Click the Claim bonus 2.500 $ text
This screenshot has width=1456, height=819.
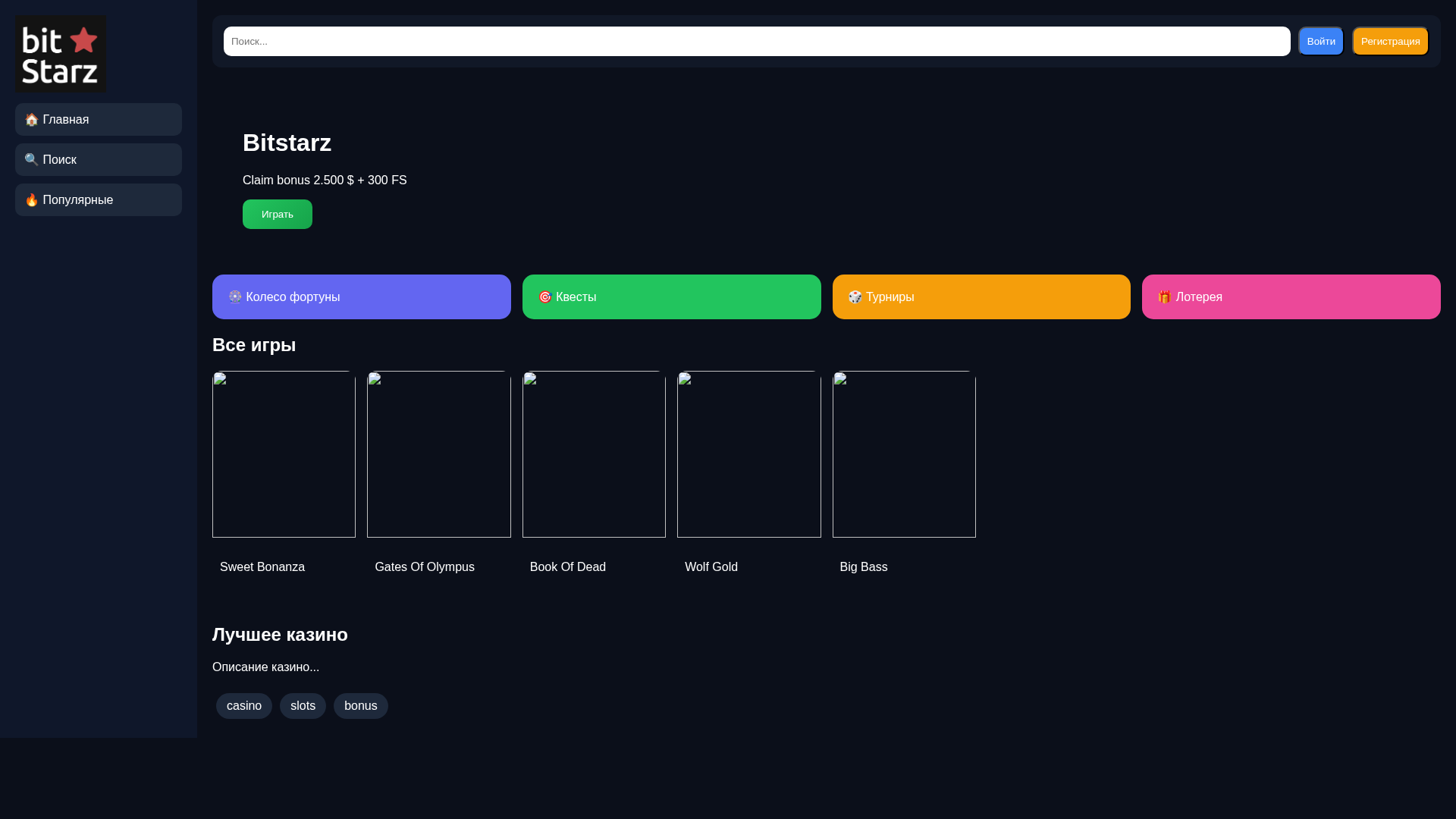point(325,180)
